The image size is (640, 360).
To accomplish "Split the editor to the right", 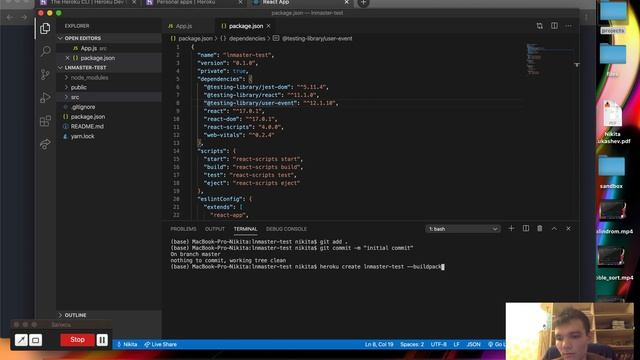I will pyautogui.click(x=554, y=26).
